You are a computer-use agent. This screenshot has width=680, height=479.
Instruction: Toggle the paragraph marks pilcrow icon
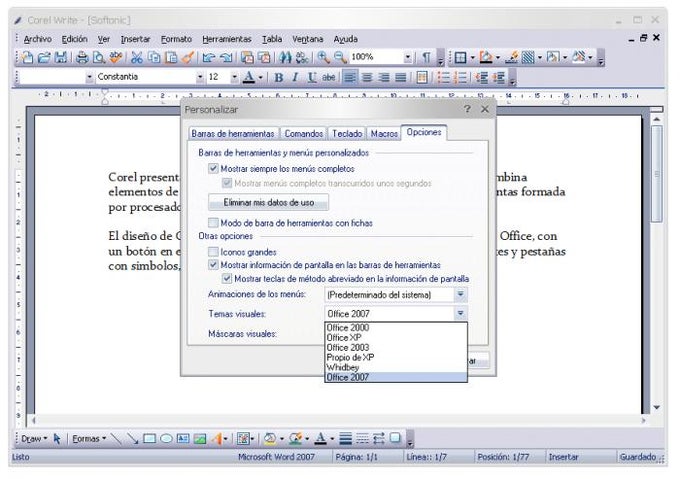(427, 57)
